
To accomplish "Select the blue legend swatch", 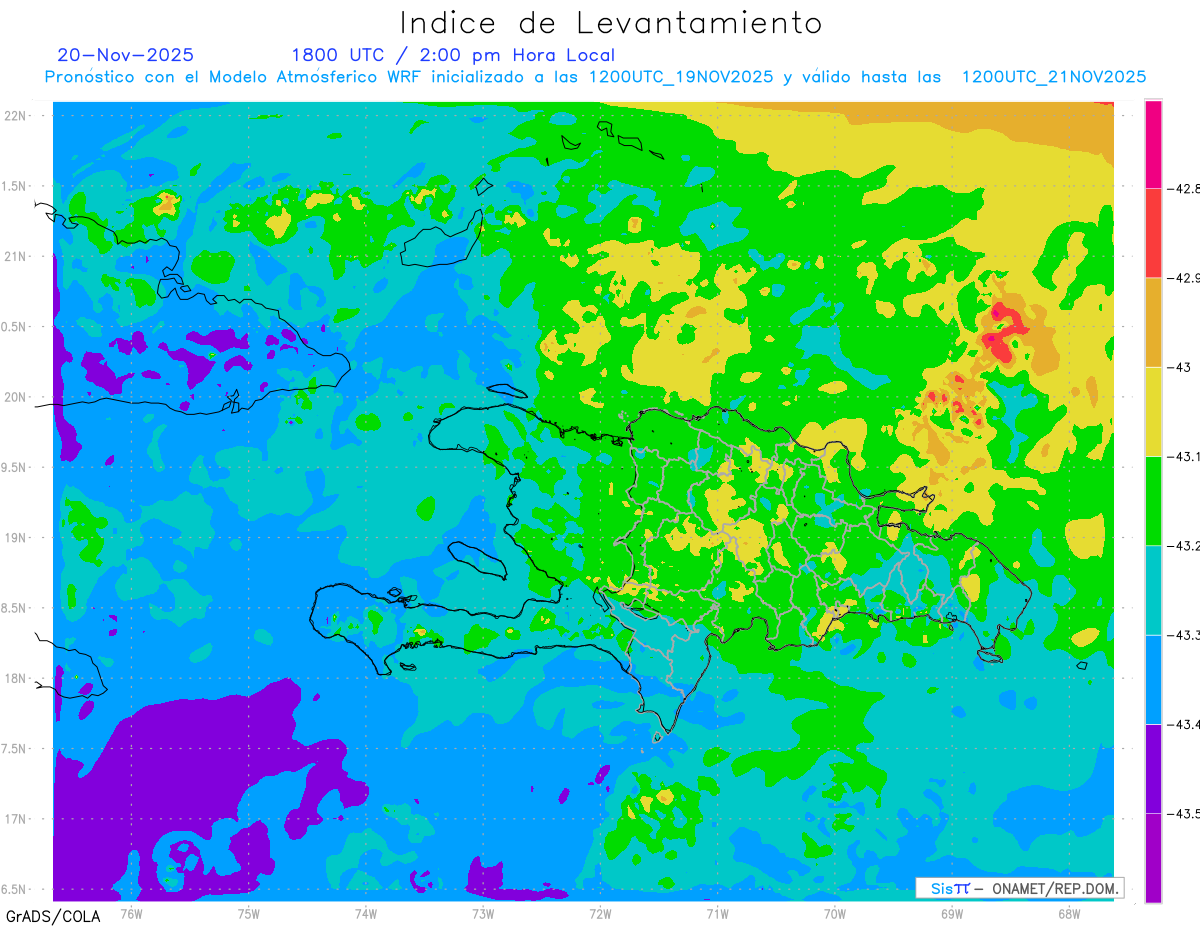I will [x=1153, y=679].
